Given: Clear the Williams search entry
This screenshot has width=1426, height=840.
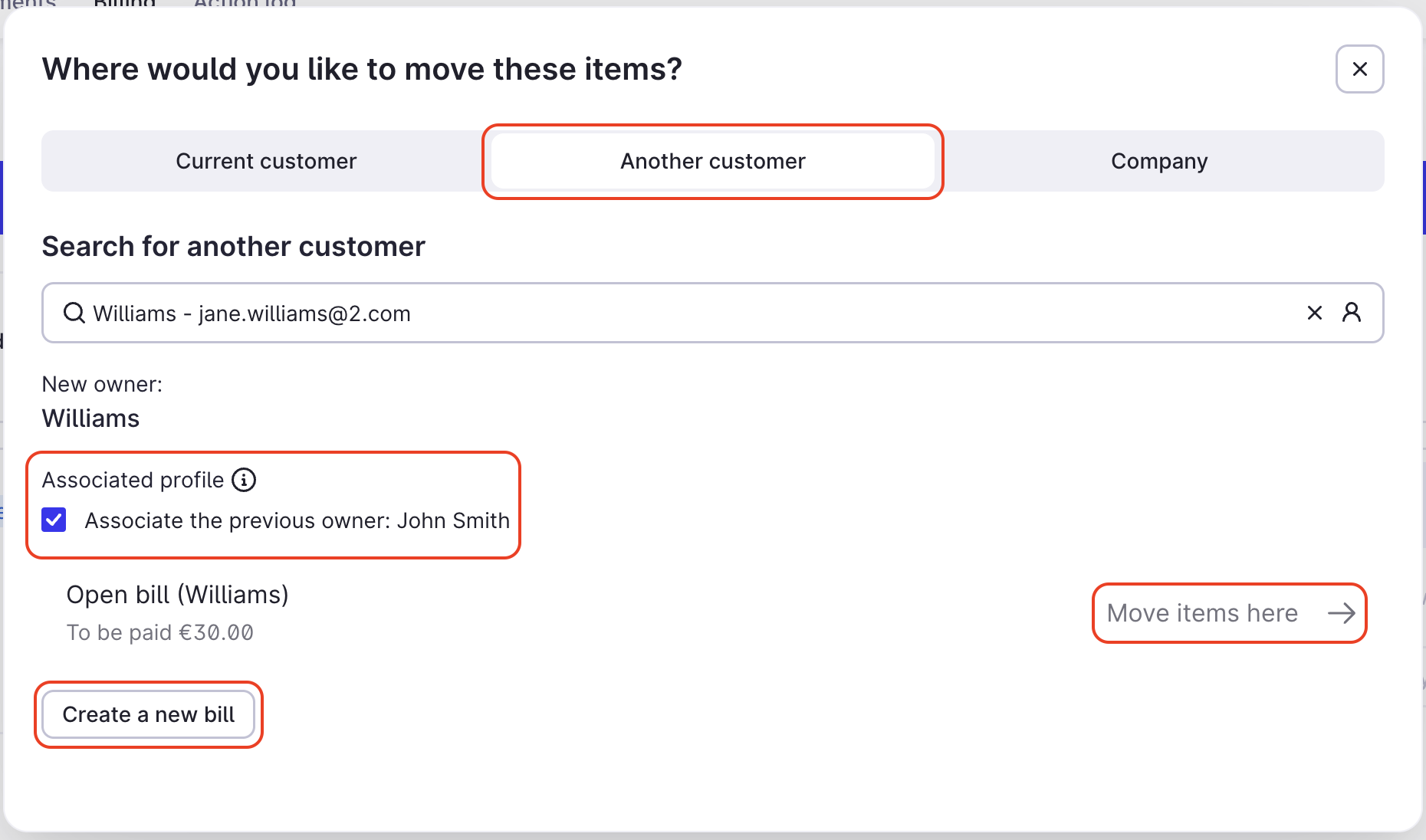Looking at the screenshot, I should coord(1315,313).
